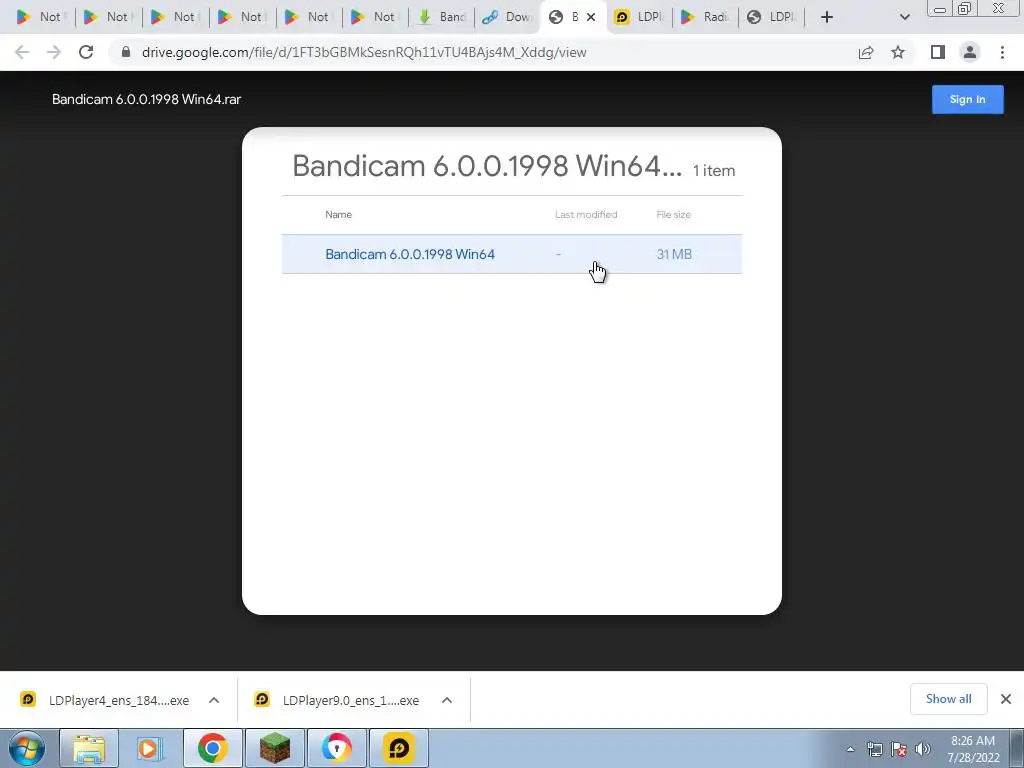Expand the tab search dropdown
The image size is (1024, 768).
pyautogui.click(x=904, y=17)
